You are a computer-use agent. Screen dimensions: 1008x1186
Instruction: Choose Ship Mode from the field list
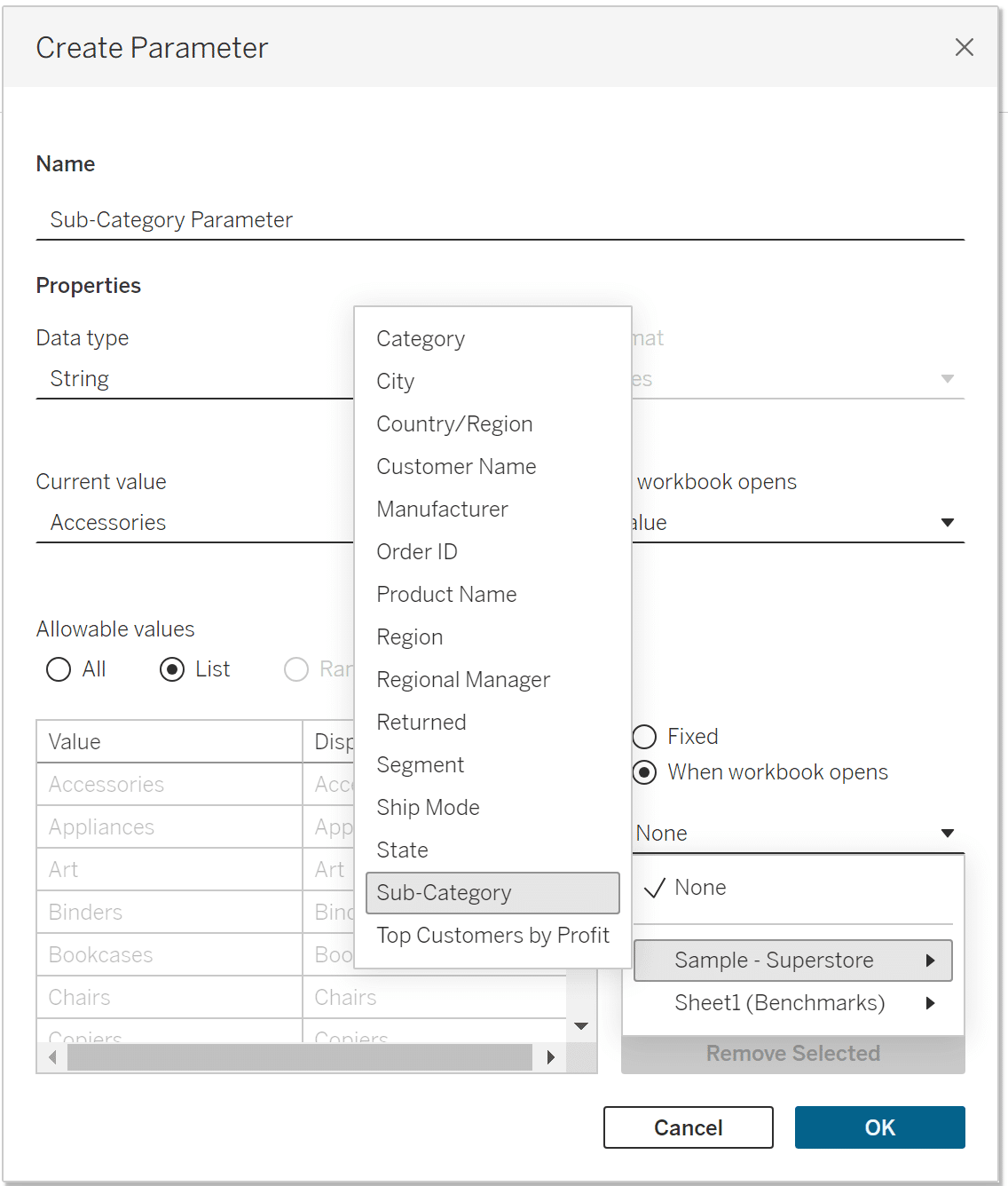(492, 808)
